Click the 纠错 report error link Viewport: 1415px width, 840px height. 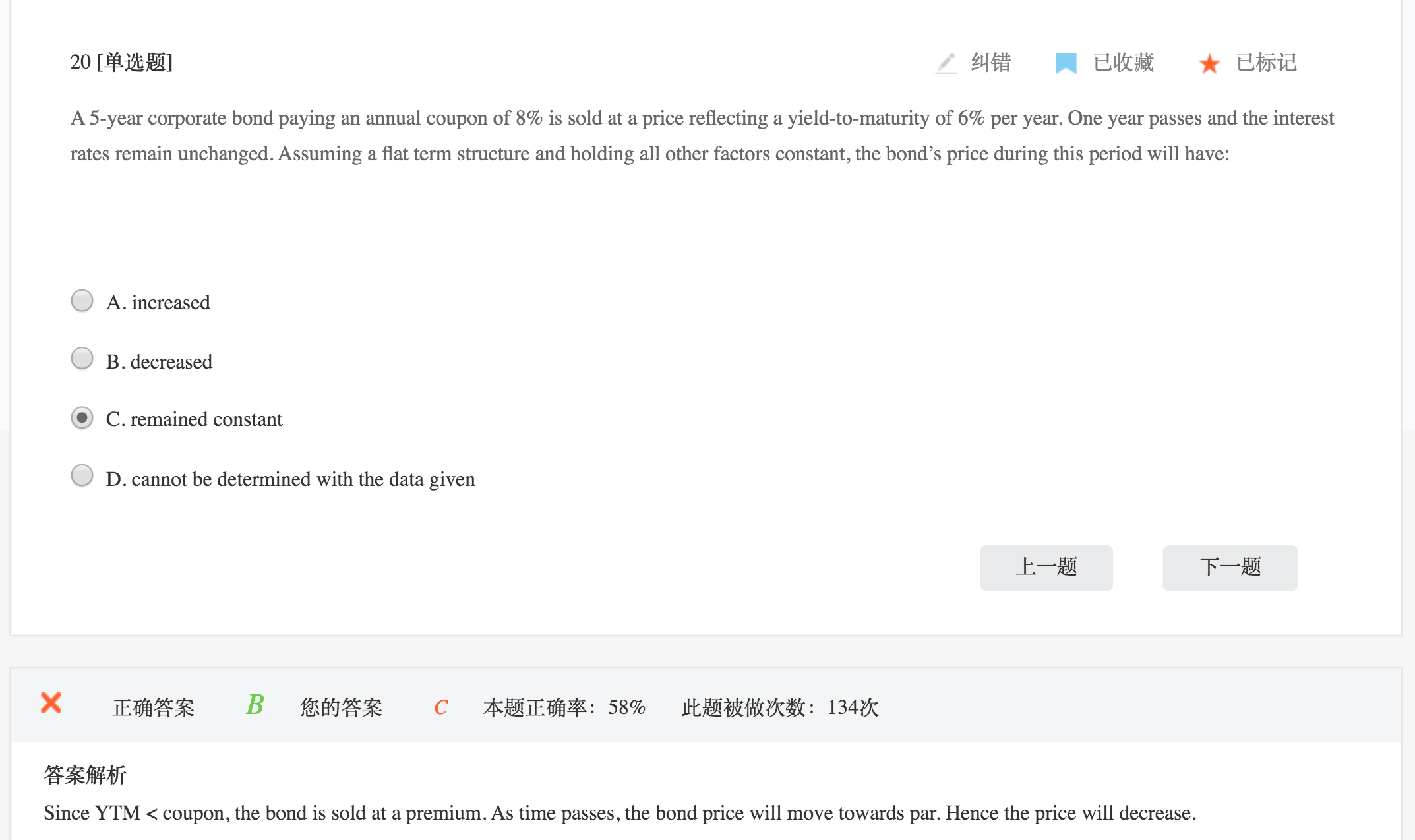pos(990,63)
